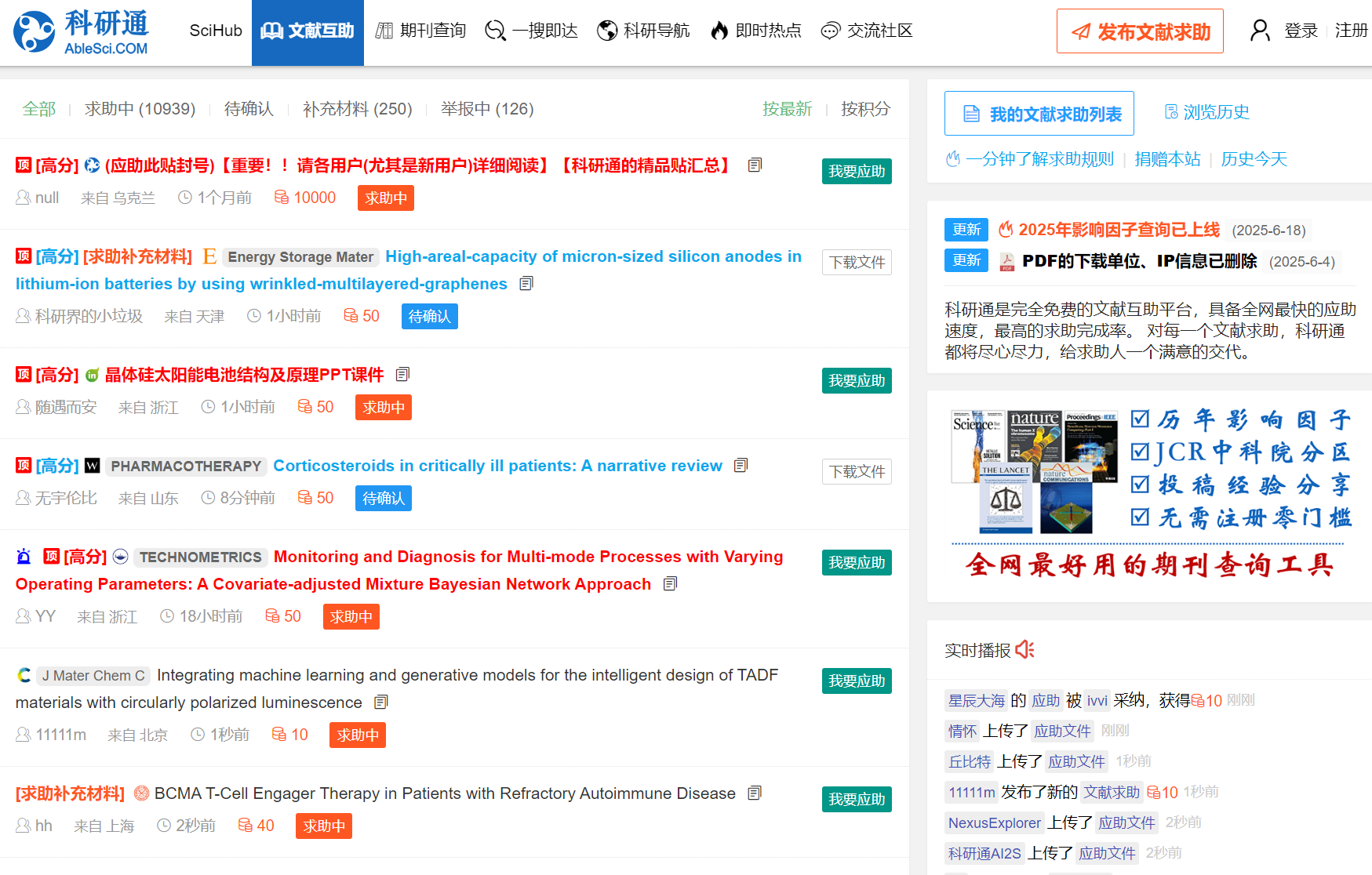Open the 捐赠本站 link
This screenshot has height=875, width=1372.
(x=1167, y=159)
